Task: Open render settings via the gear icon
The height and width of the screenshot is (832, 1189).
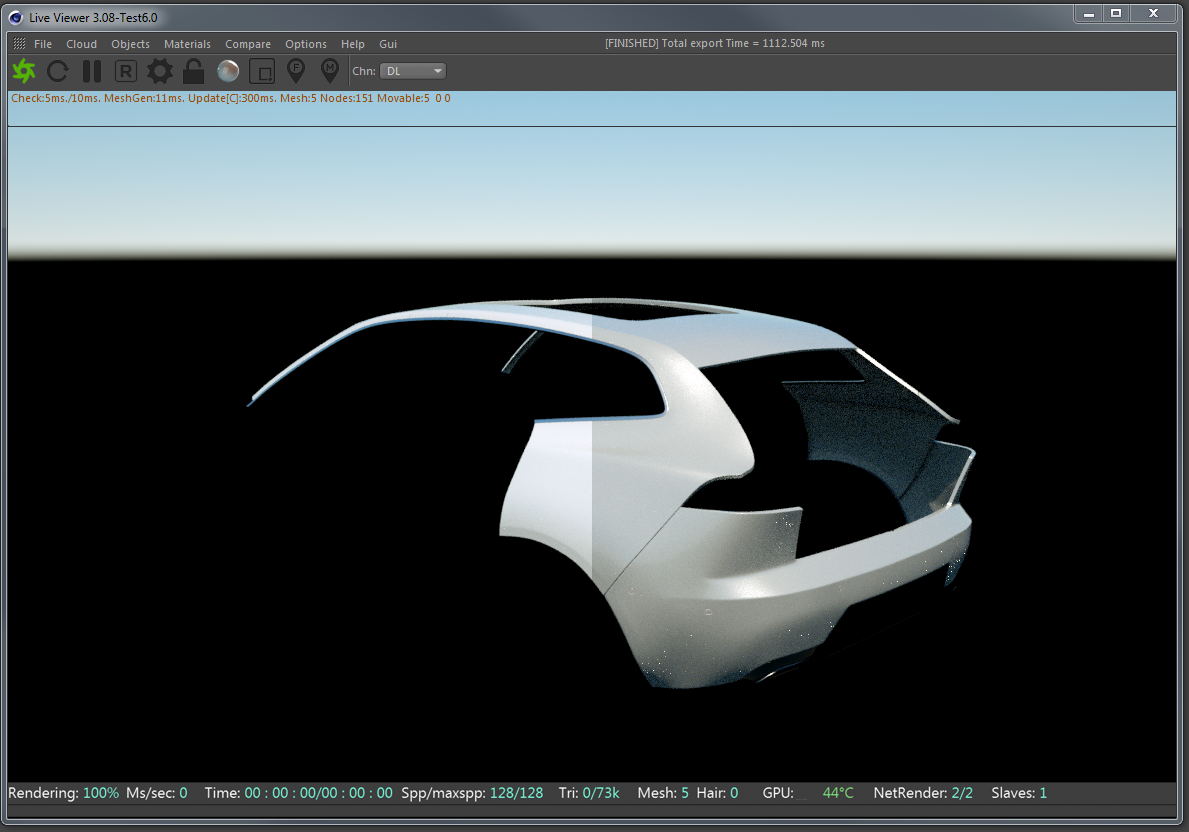Action: pyautogui.click(x=160, y=71)
